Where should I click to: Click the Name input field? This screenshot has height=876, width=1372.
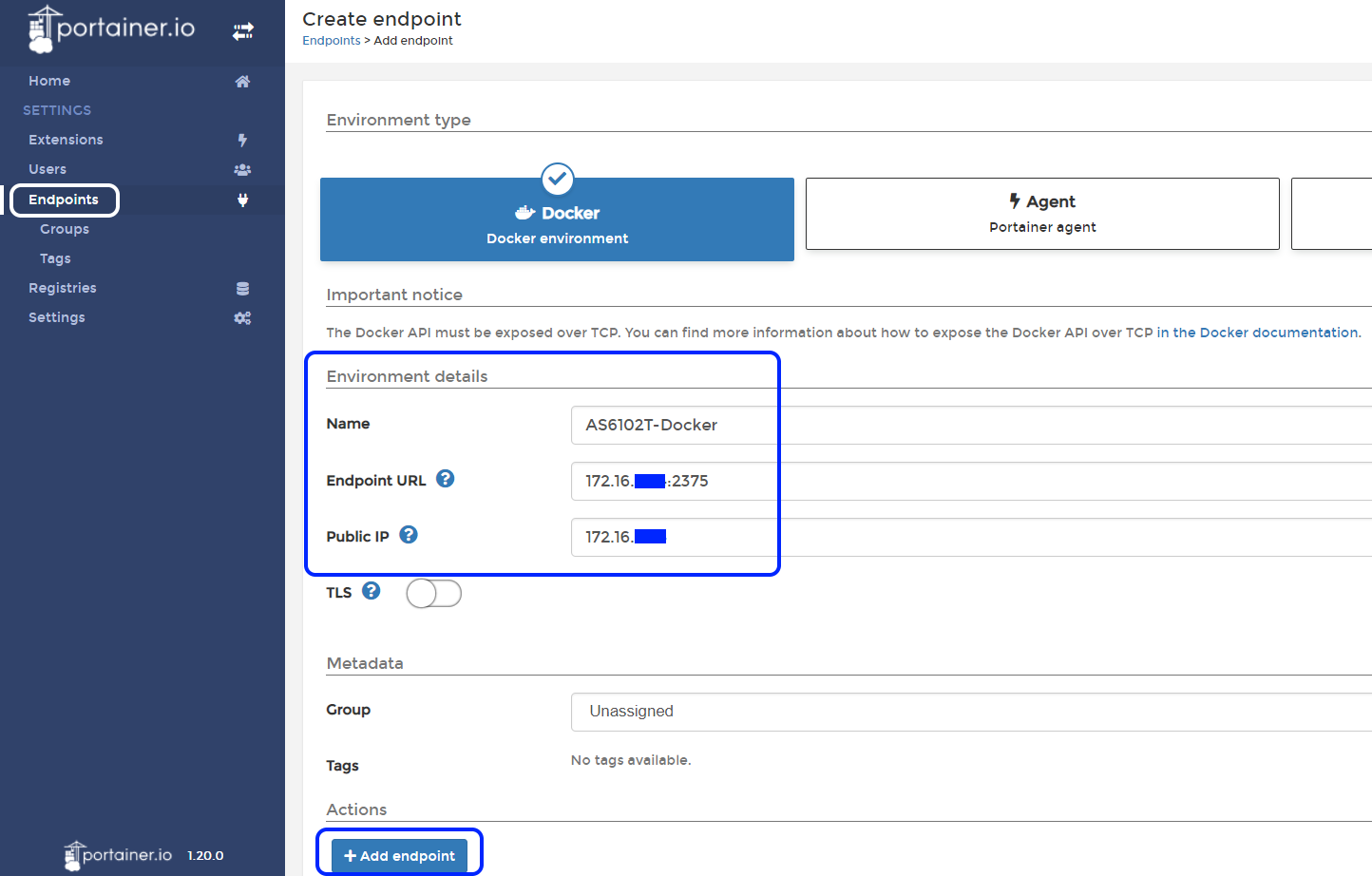pos(971,425)
